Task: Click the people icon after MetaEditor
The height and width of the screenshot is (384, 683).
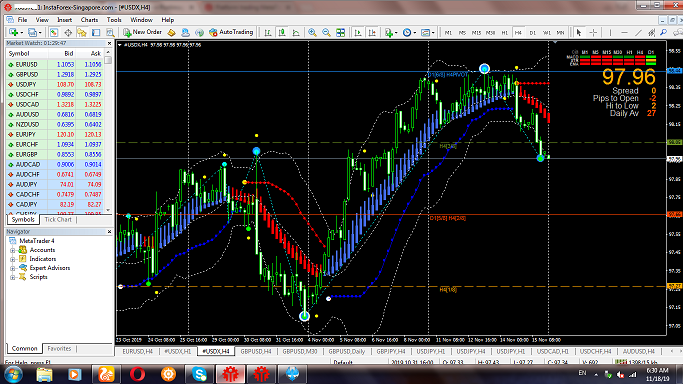Action: click(x=185, y=33)
